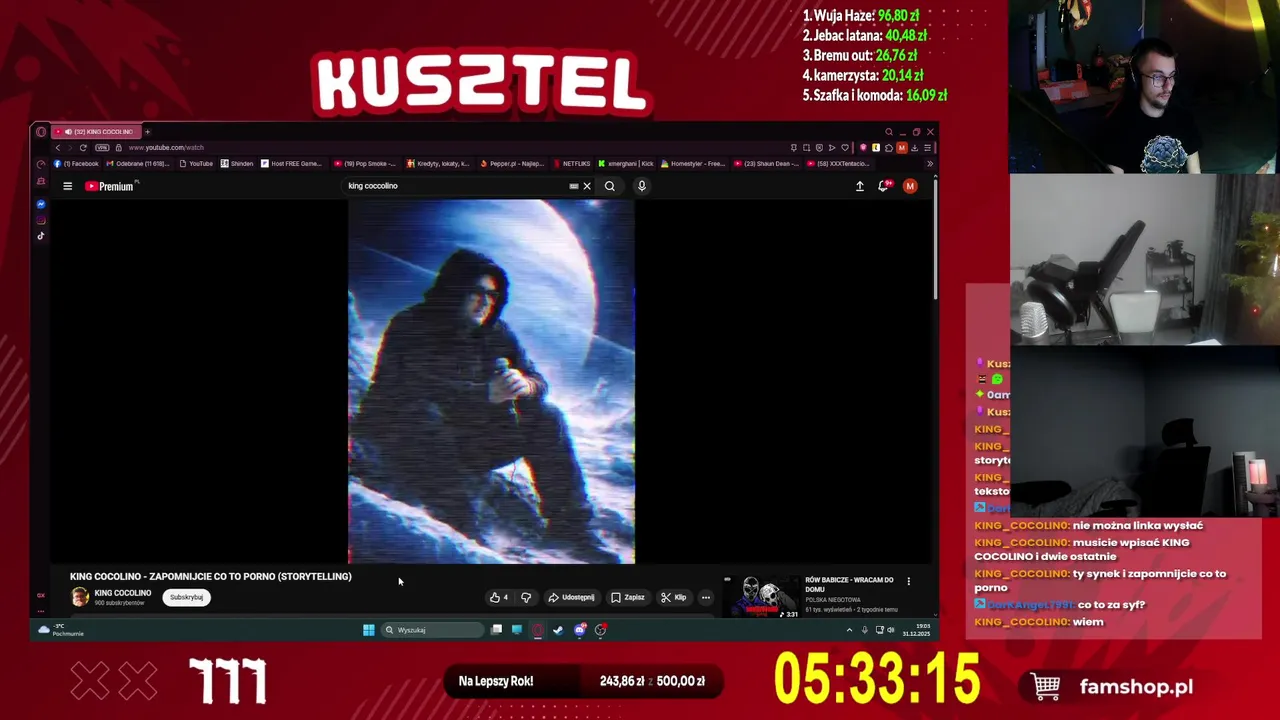The width and height of the screenshot is (1280, 720).
Task: Open Instagram in Opera sidebar
Action: [x=41, y=220]
